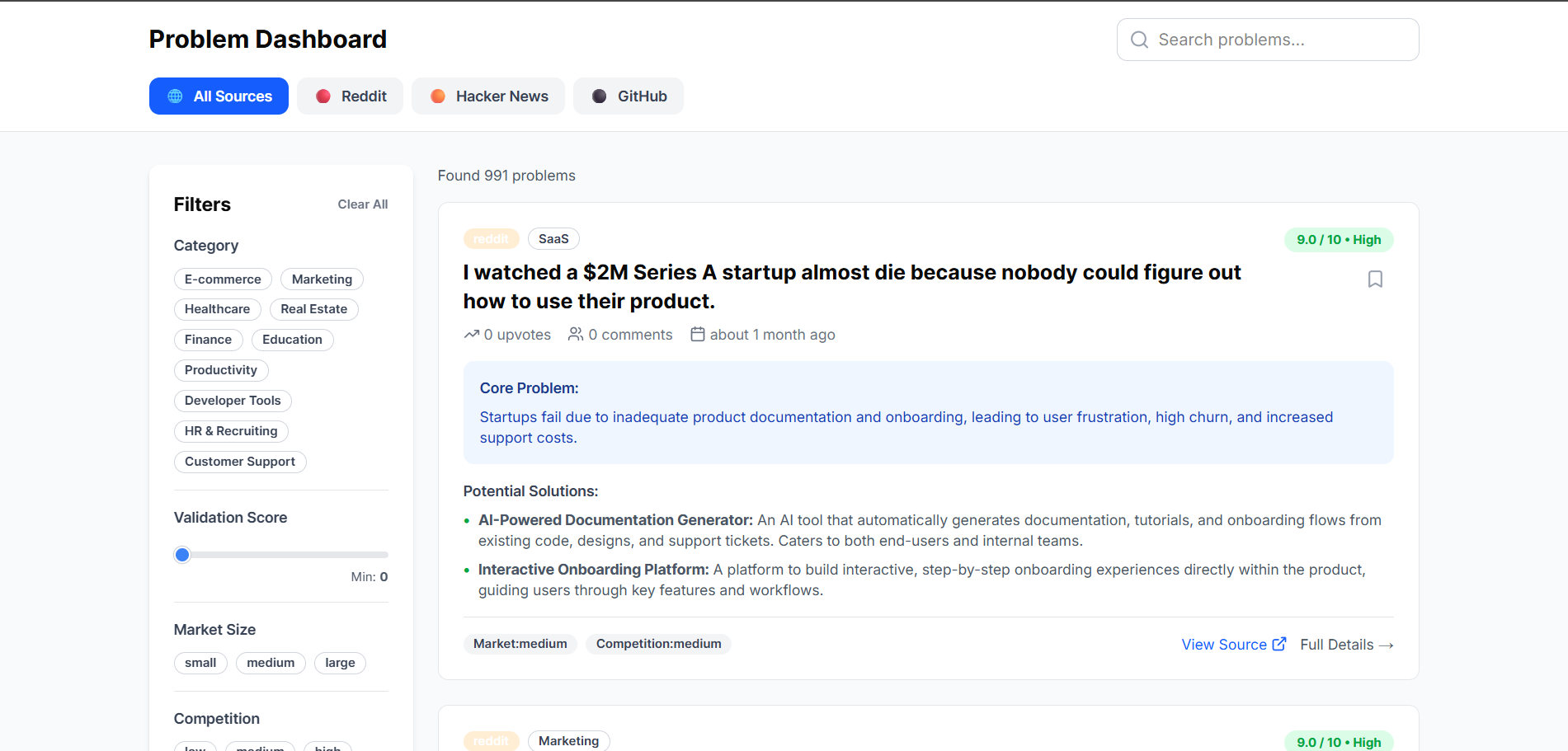Click the red Reddit dot icon
The height and width of the screenshot is (751, 1568).
pyautogui.click(x=323, y=96)
